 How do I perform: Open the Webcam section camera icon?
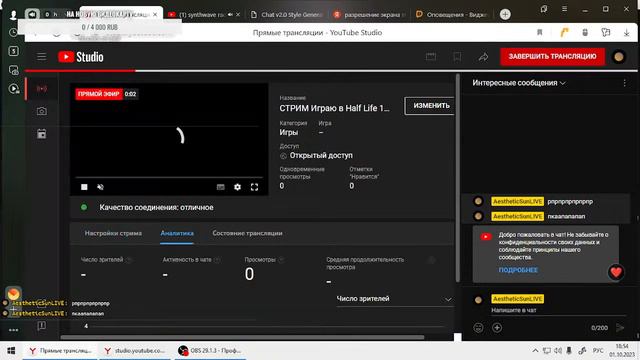[x=42, y=111]
